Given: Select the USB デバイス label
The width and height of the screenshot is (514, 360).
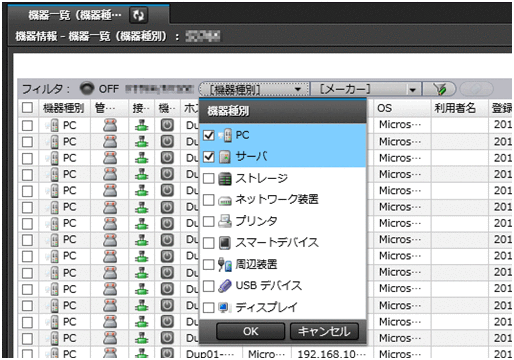Looking at the screenshot, I should coord(269,286).
